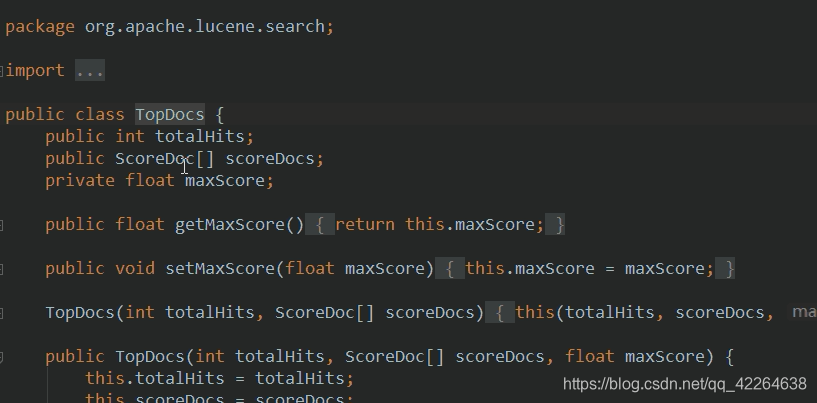Click the 'import' keyword
The image size is (817, 403).
35,70
